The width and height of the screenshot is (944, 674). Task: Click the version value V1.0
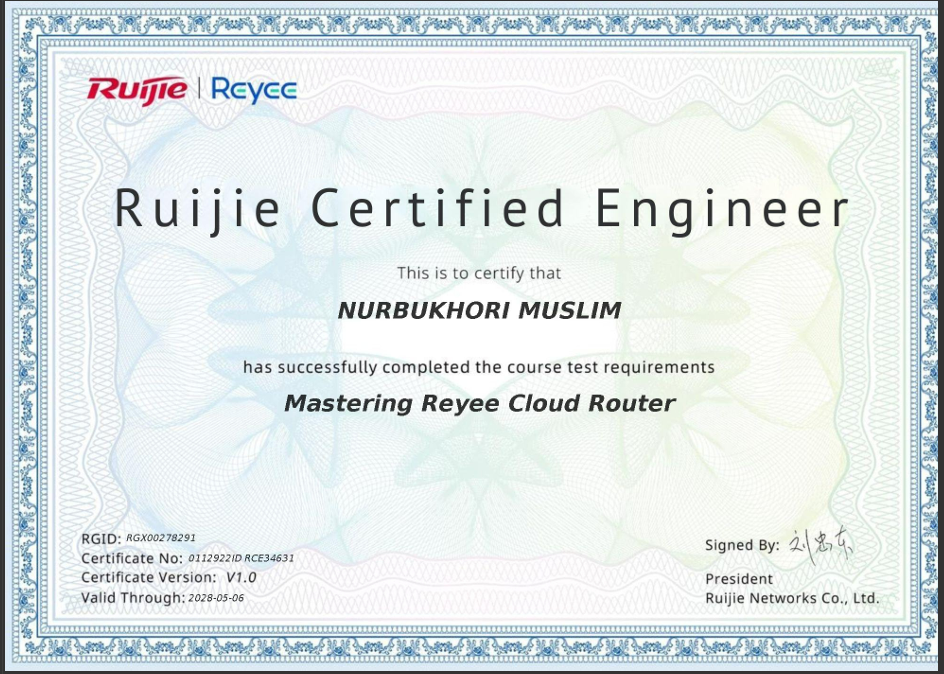[x=241, y=577]
